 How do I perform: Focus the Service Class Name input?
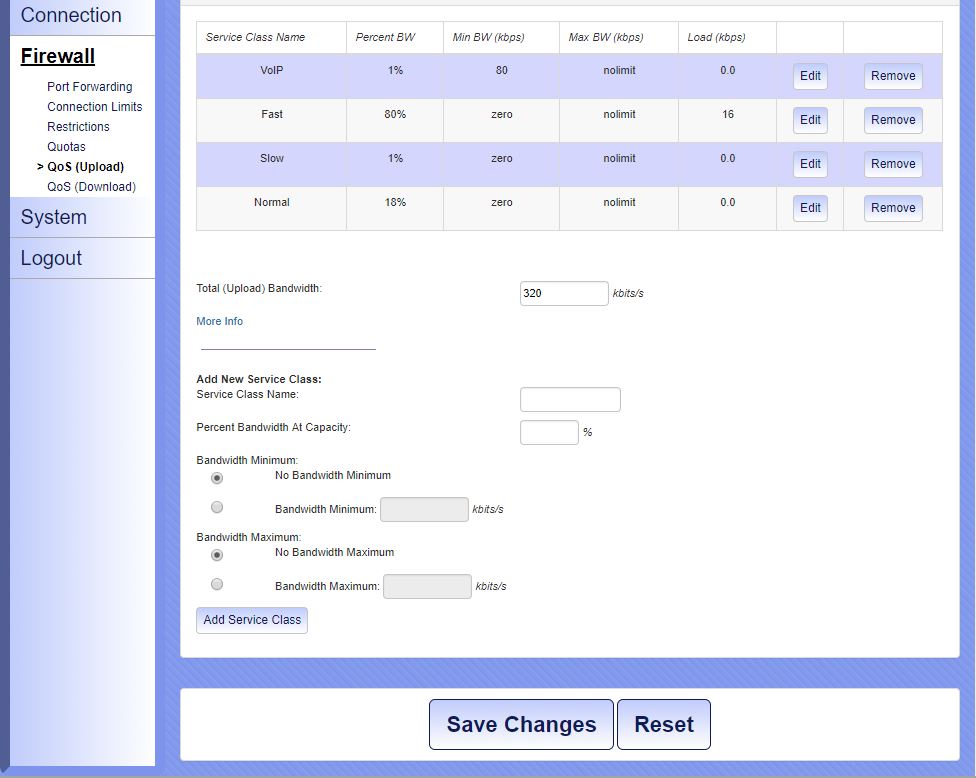point(570,400)
